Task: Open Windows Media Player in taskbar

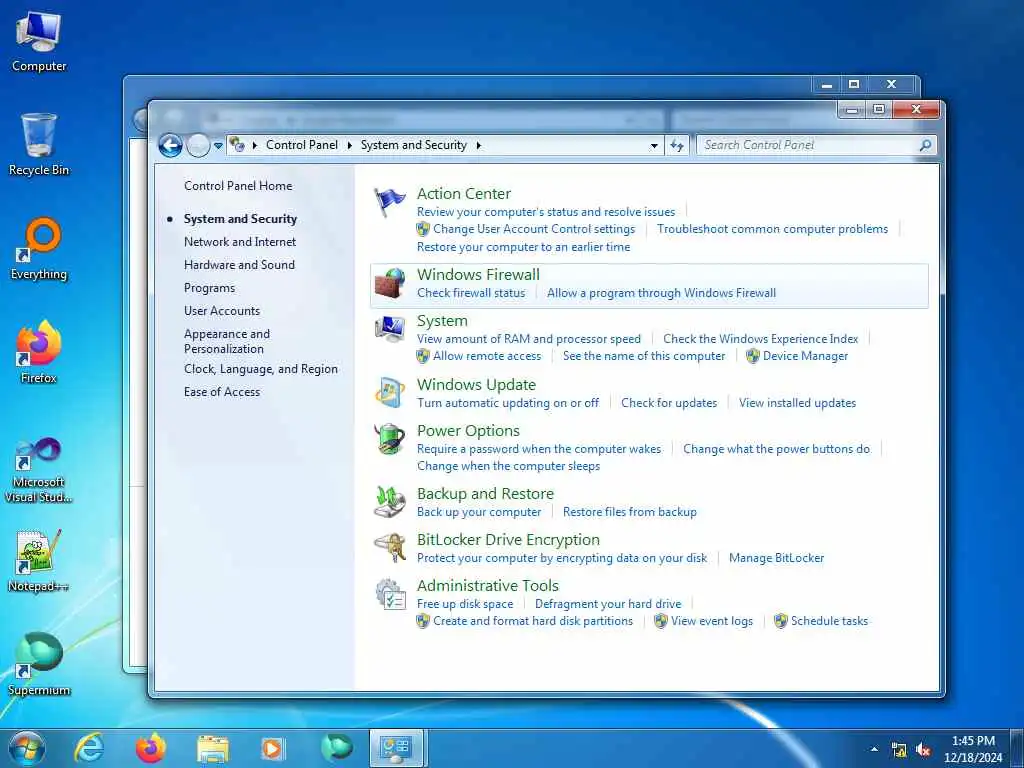Action: tap(273, 749)
